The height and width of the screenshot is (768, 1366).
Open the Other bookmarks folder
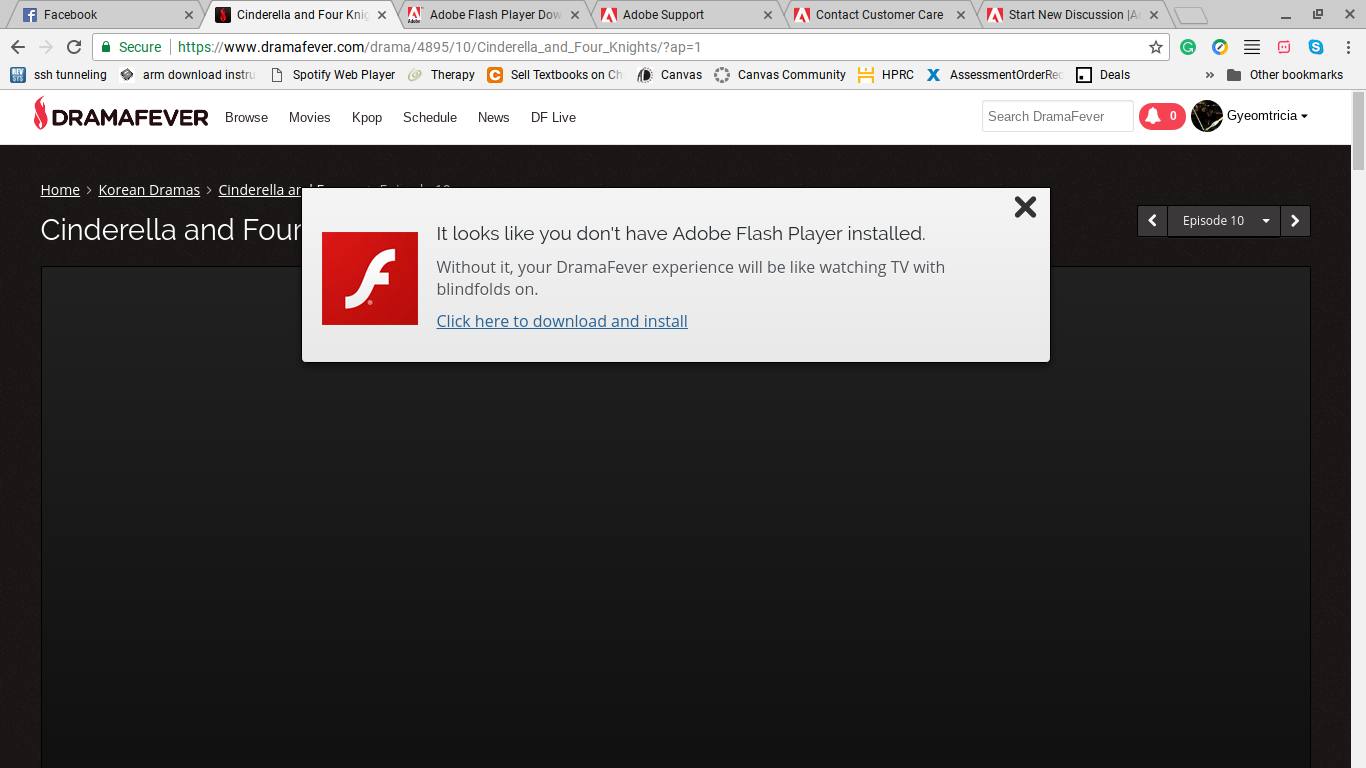pyautogui.click(x=1285, y=75)
